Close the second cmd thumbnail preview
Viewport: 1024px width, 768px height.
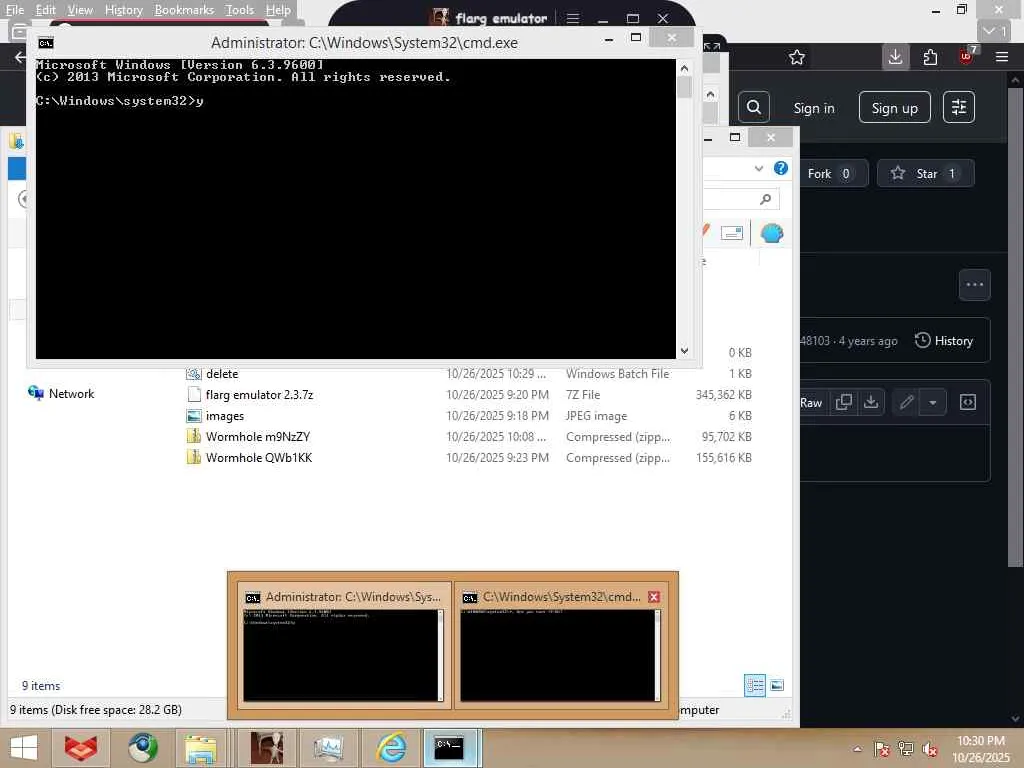[654, 597]
